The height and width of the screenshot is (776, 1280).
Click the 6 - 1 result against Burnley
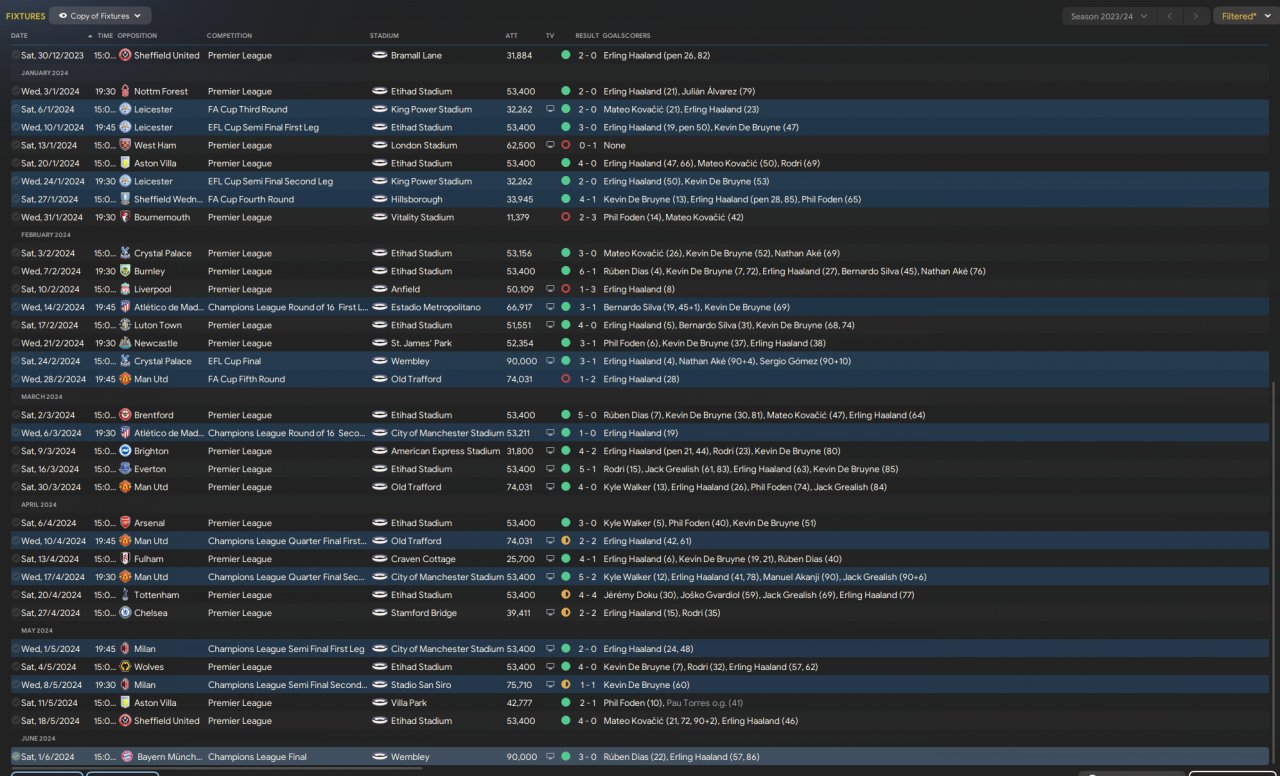[x=587, y=271]
